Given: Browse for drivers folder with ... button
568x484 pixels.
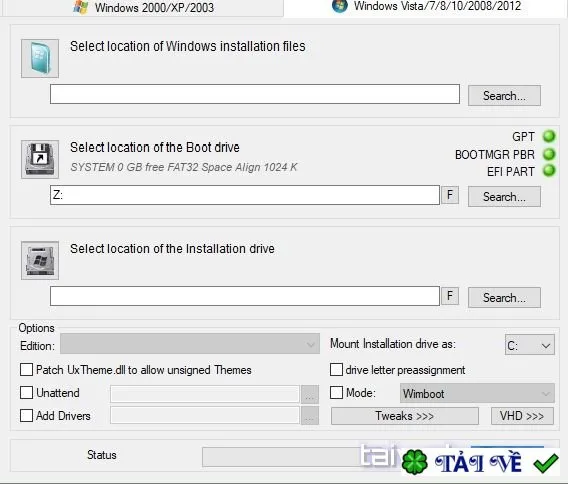Looking at the screenshot, I should [x=310, y=416].
